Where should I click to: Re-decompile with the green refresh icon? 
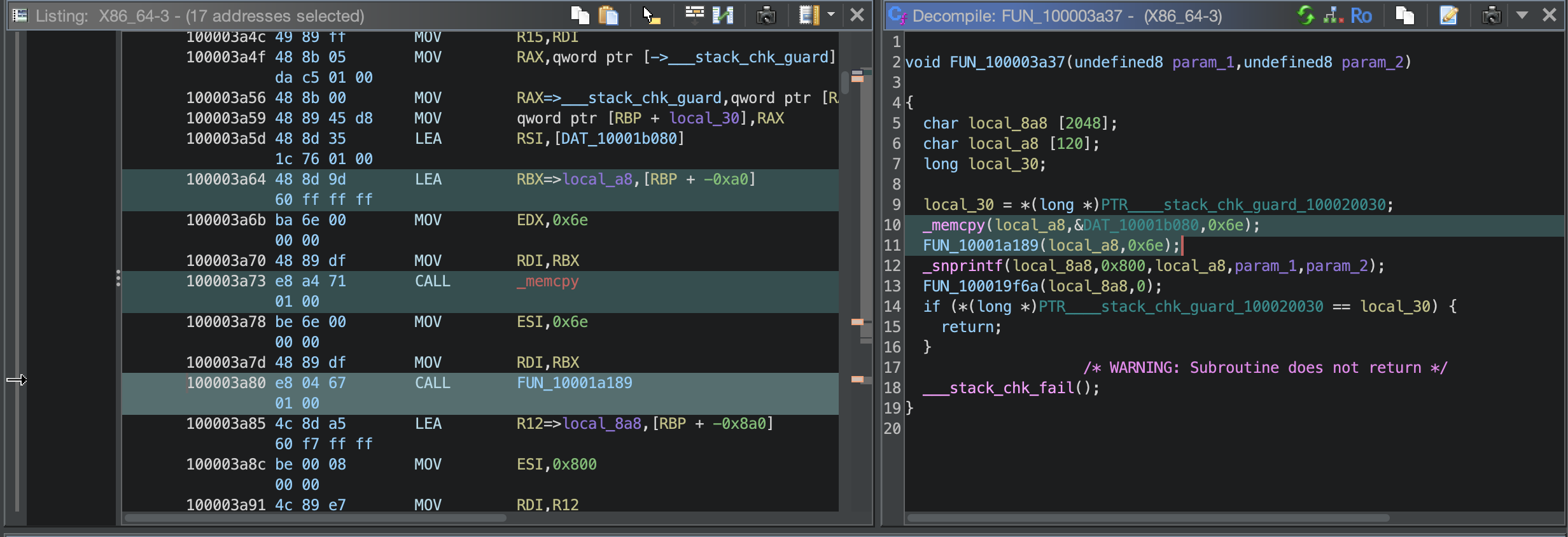click(1305, 15)
